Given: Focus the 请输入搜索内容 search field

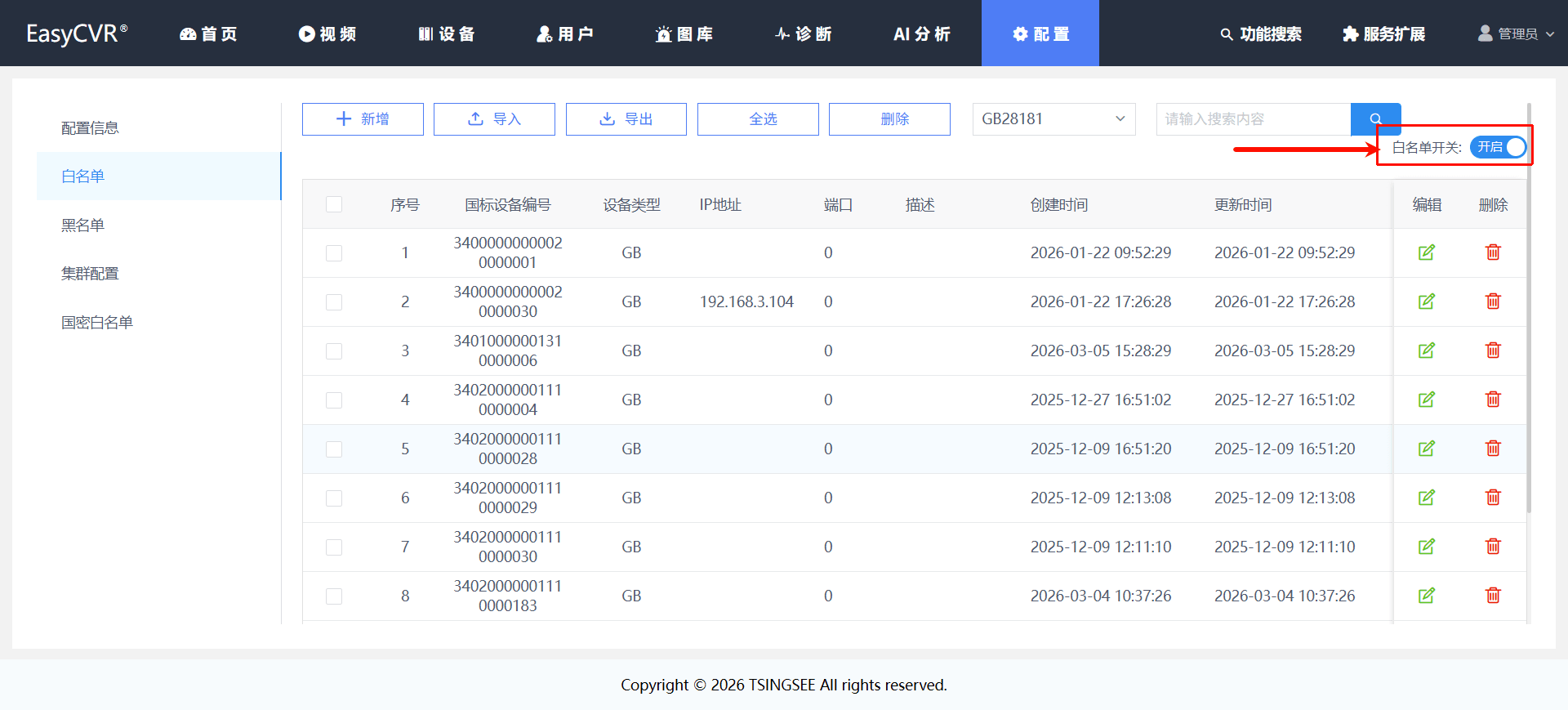Looking at the screenshot, I should pos(1253,119).
